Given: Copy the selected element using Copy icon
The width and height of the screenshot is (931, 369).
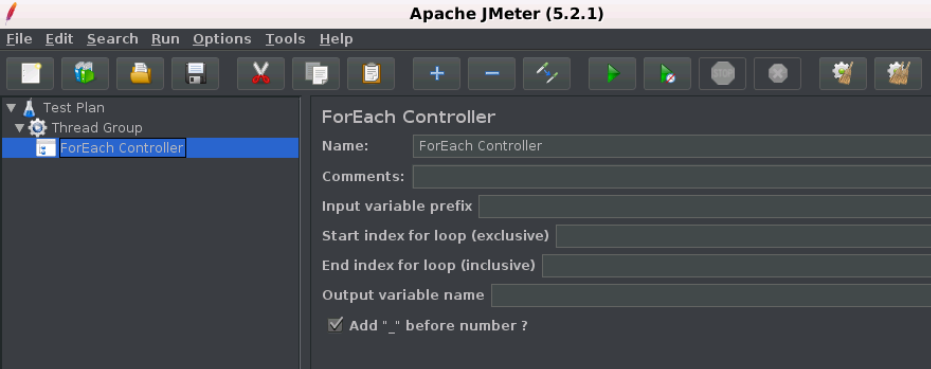Looking at the screenshot, I should (316, 74).
